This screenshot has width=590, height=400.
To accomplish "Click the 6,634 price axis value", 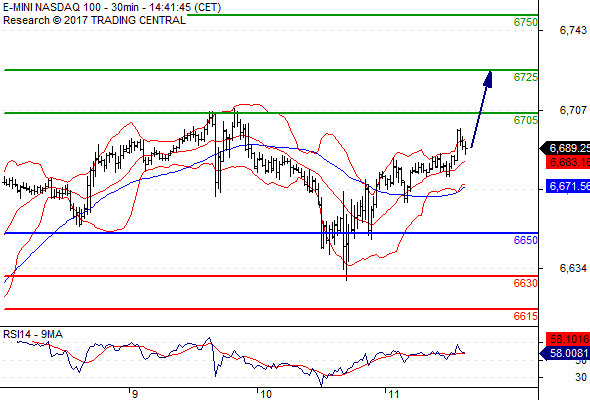I will tap(573, 268).
